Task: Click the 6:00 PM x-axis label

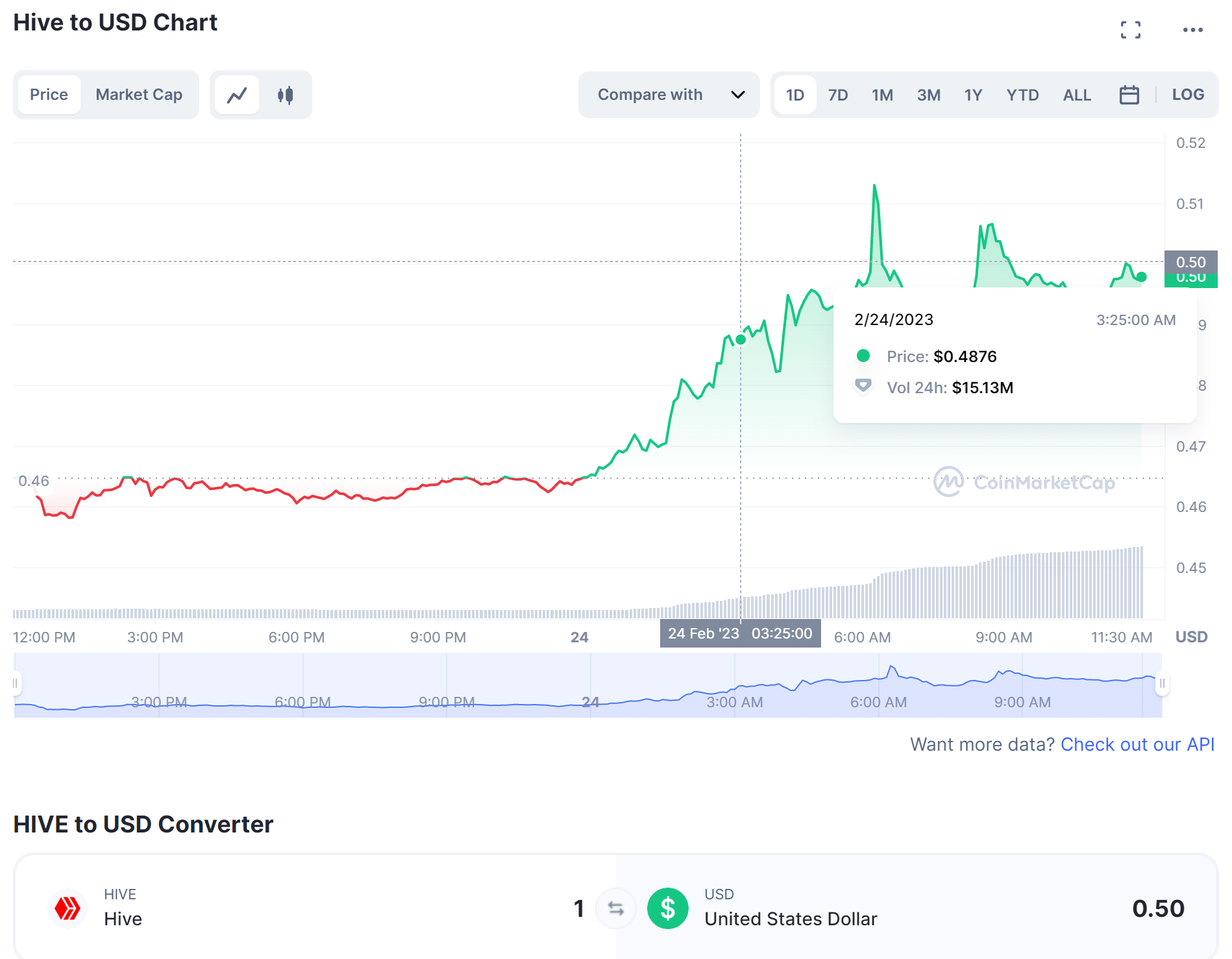Action: click(x=297, y=637)
